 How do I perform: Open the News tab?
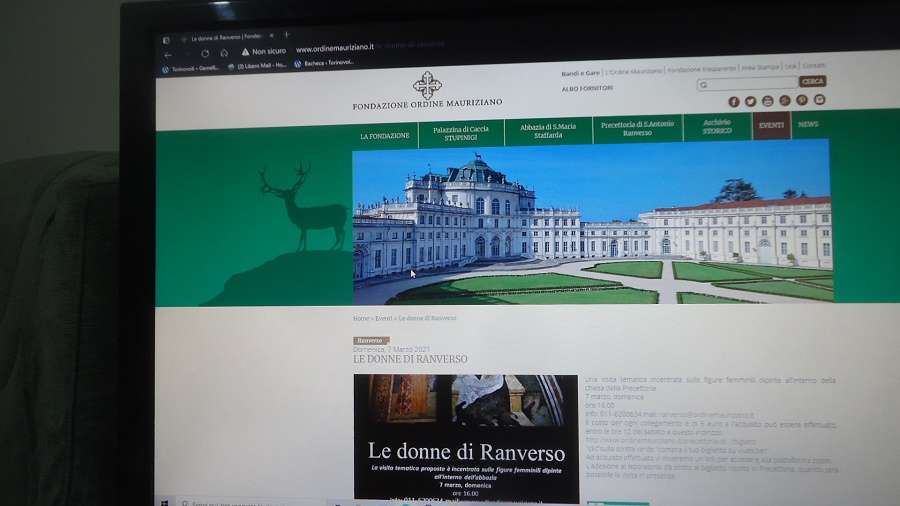click(807, 125)
